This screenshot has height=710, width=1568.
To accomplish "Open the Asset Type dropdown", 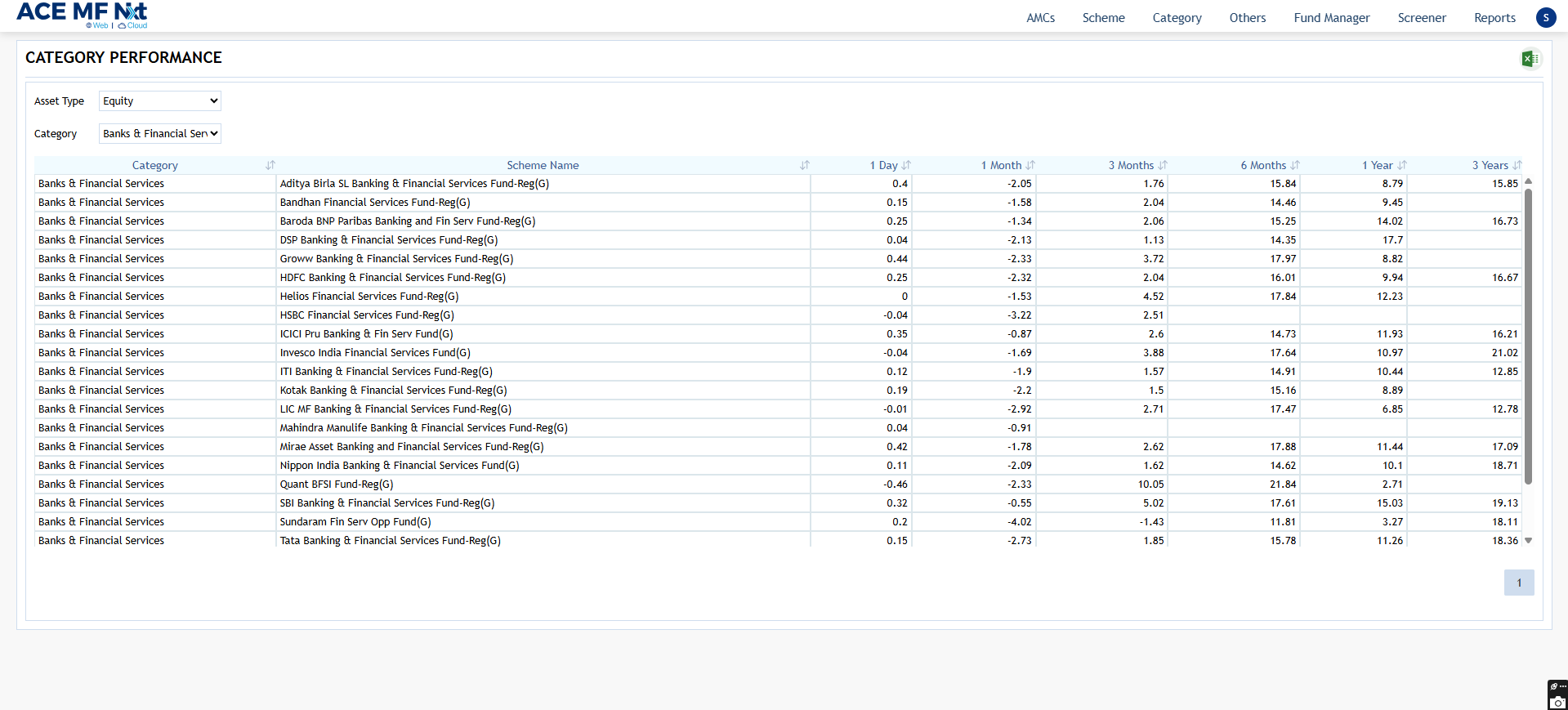I will 159,101.
